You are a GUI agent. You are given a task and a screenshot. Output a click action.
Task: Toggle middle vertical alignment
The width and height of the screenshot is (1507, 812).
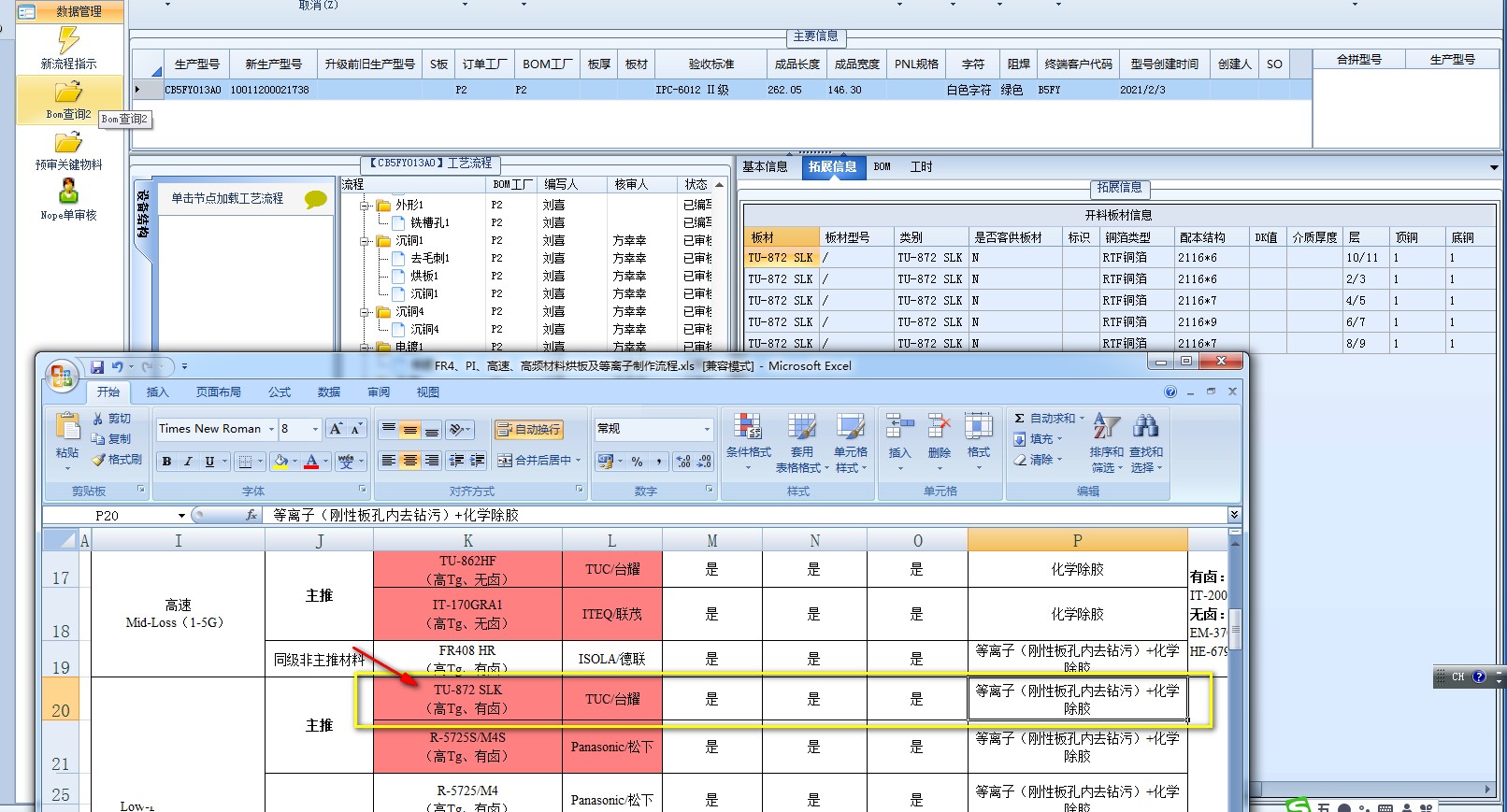(x=409, y=429)
